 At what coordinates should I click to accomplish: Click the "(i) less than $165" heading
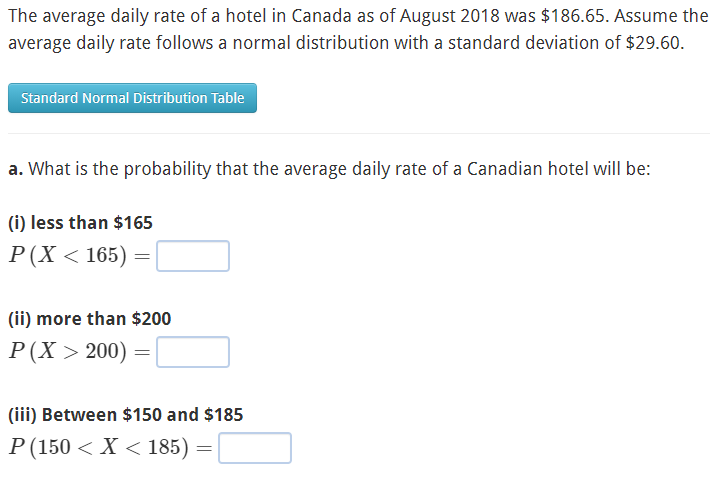(x=80, y=223)
